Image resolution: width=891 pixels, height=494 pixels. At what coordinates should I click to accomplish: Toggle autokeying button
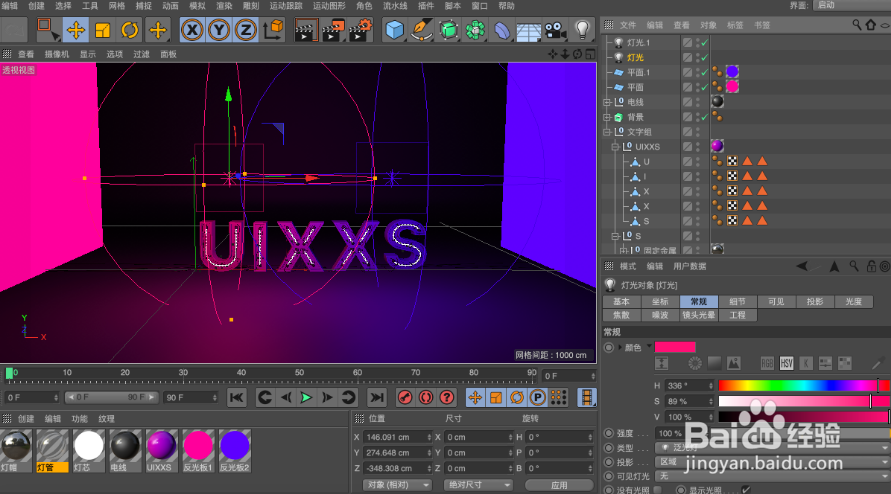click(426, 397)
